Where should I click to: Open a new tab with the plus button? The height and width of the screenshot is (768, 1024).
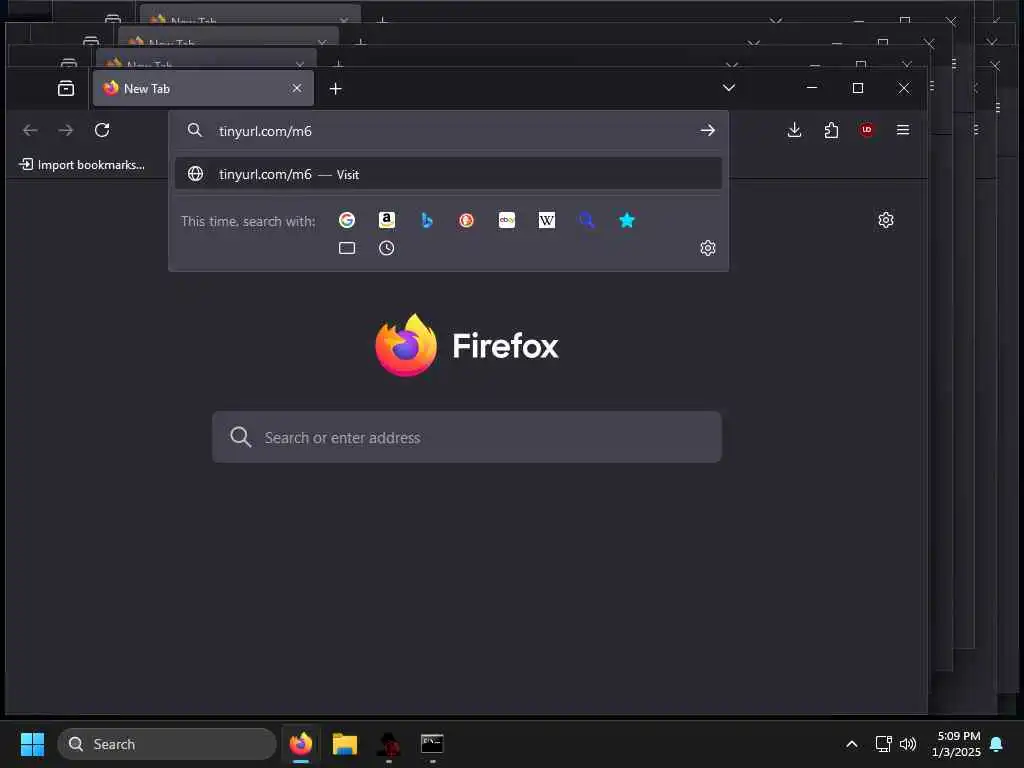(x=336, y=89)
